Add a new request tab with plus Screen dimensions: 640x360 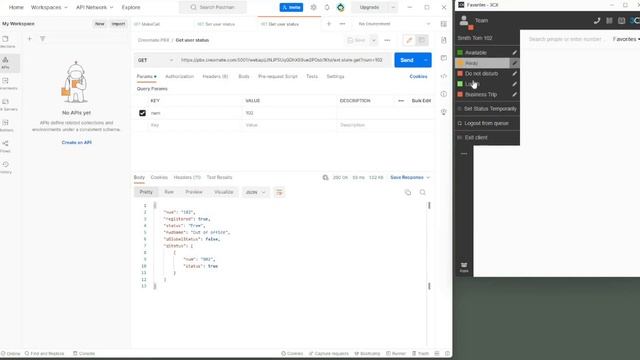[x=329, y=24]
